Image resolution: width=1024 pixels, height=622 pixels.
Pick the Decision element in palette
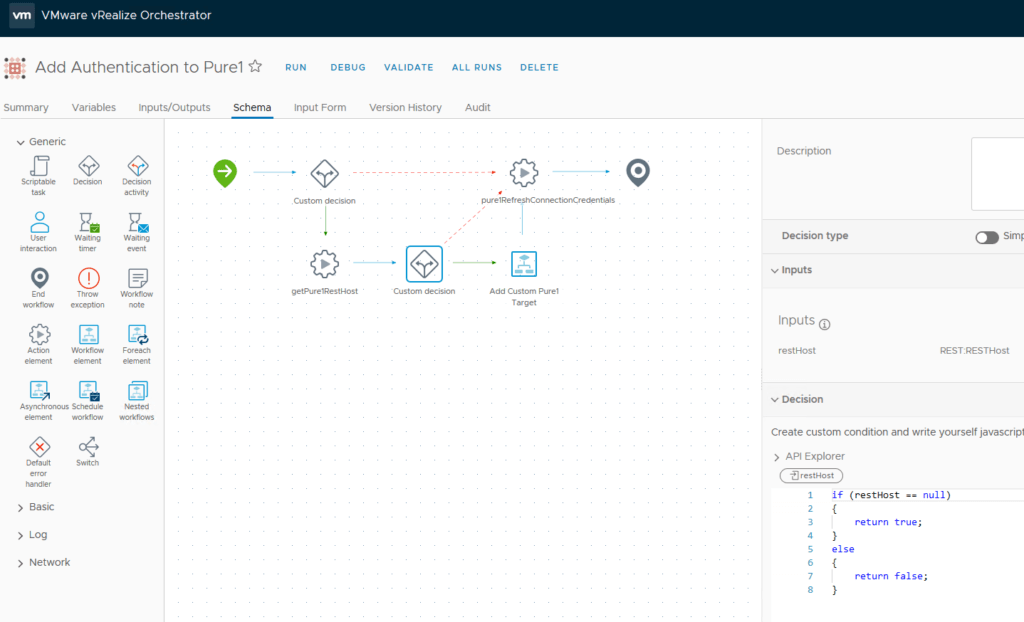point(88,166)
